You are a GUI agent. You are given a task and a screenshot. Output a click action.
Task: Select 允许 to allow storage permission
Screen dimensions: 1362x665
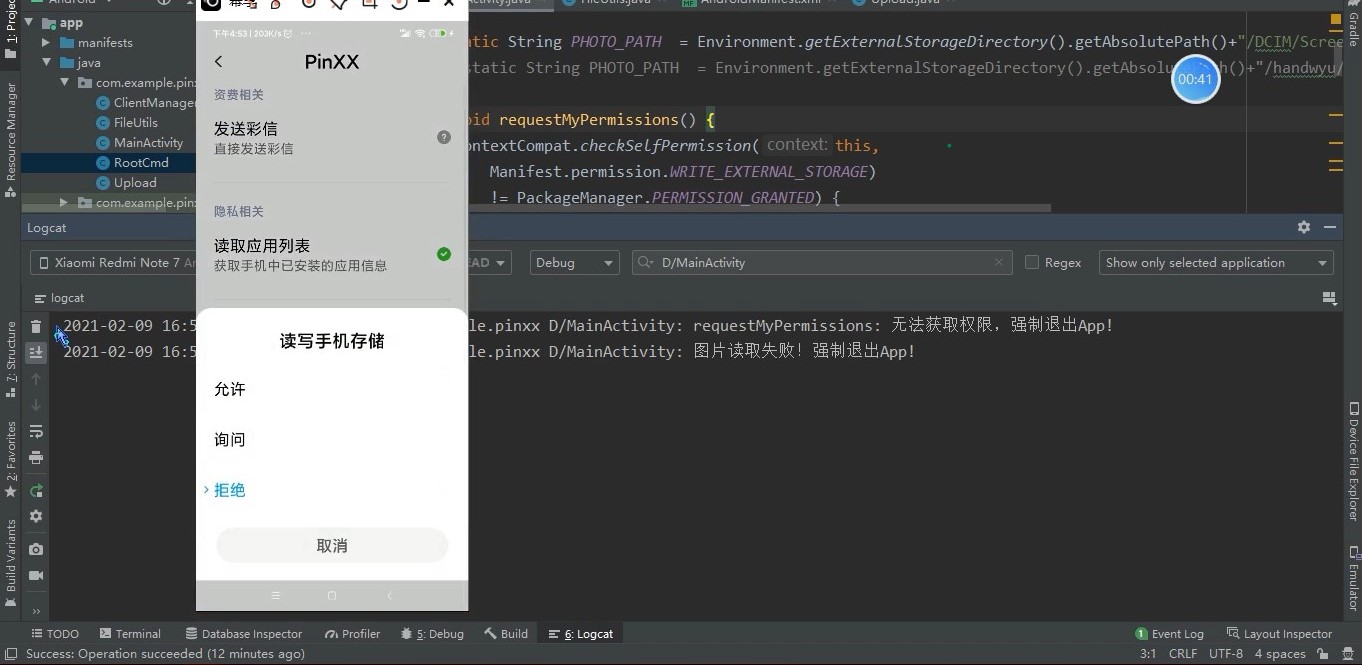229,389
